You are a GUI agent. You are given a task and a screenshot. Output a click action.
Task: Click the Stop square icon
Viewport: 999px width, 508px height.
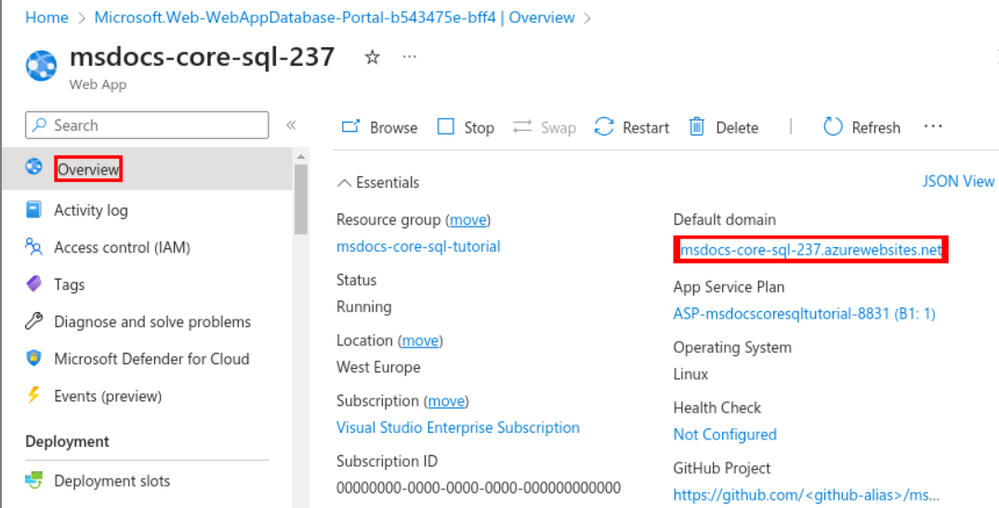(x=446, y=126)
